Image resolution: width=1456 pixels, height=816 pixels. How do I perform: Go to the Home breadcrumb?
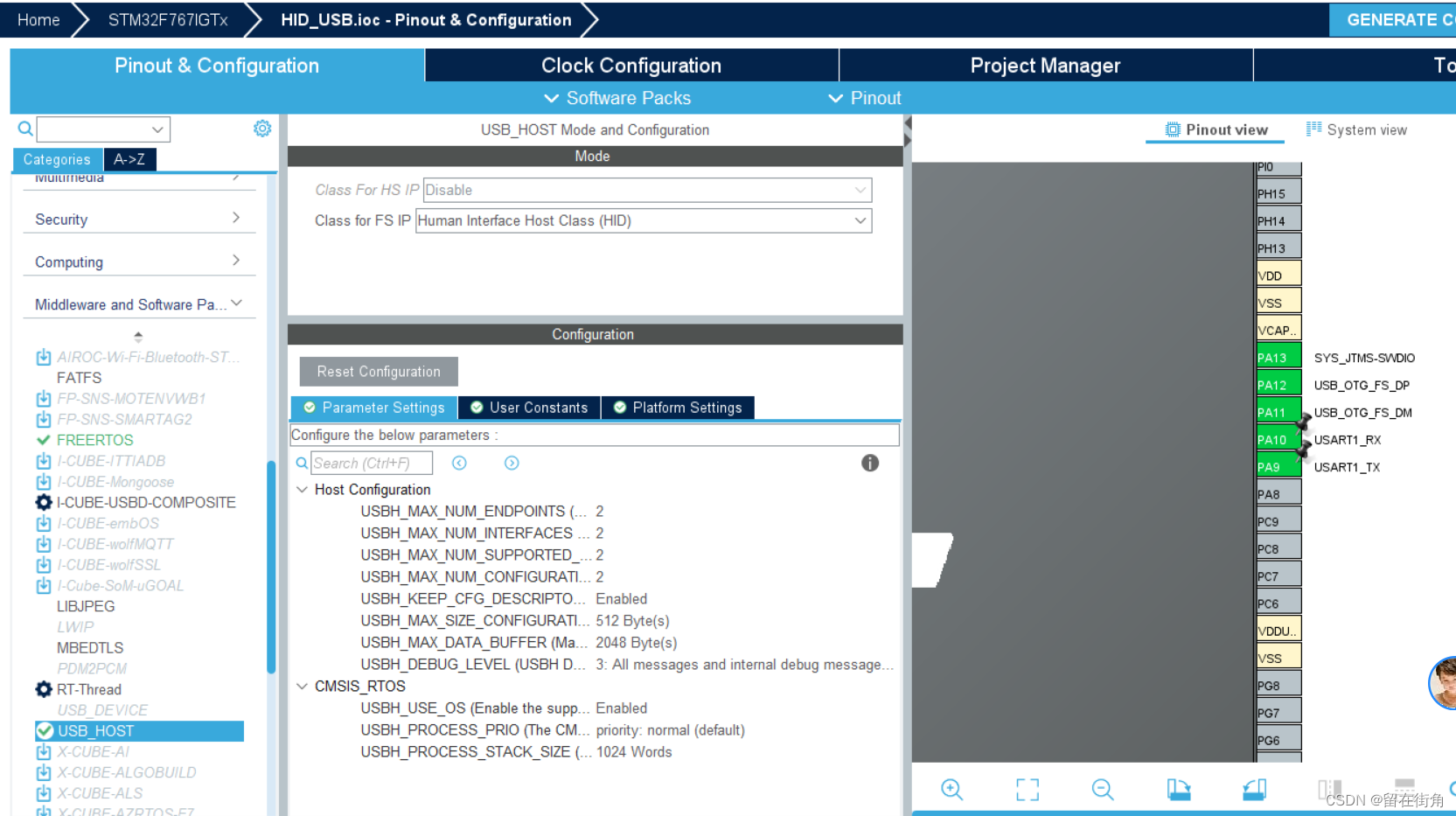38,19
